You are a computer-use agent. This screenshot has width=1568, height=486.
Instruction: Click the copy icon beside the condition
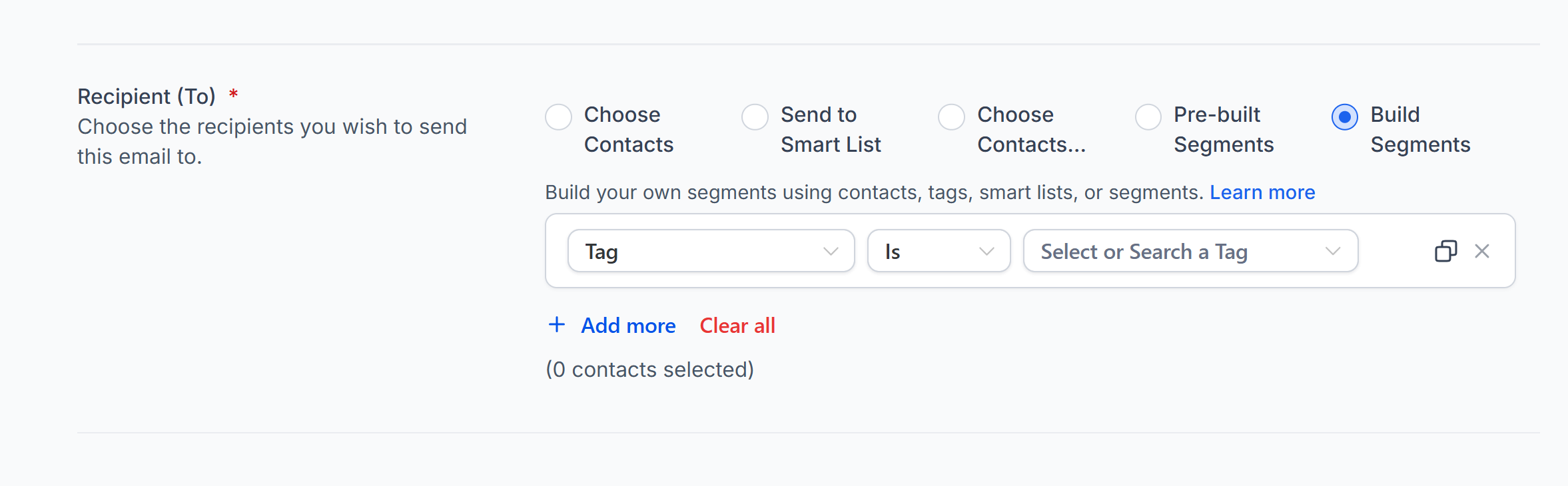pyautogui.click(x=1445, y=251)
